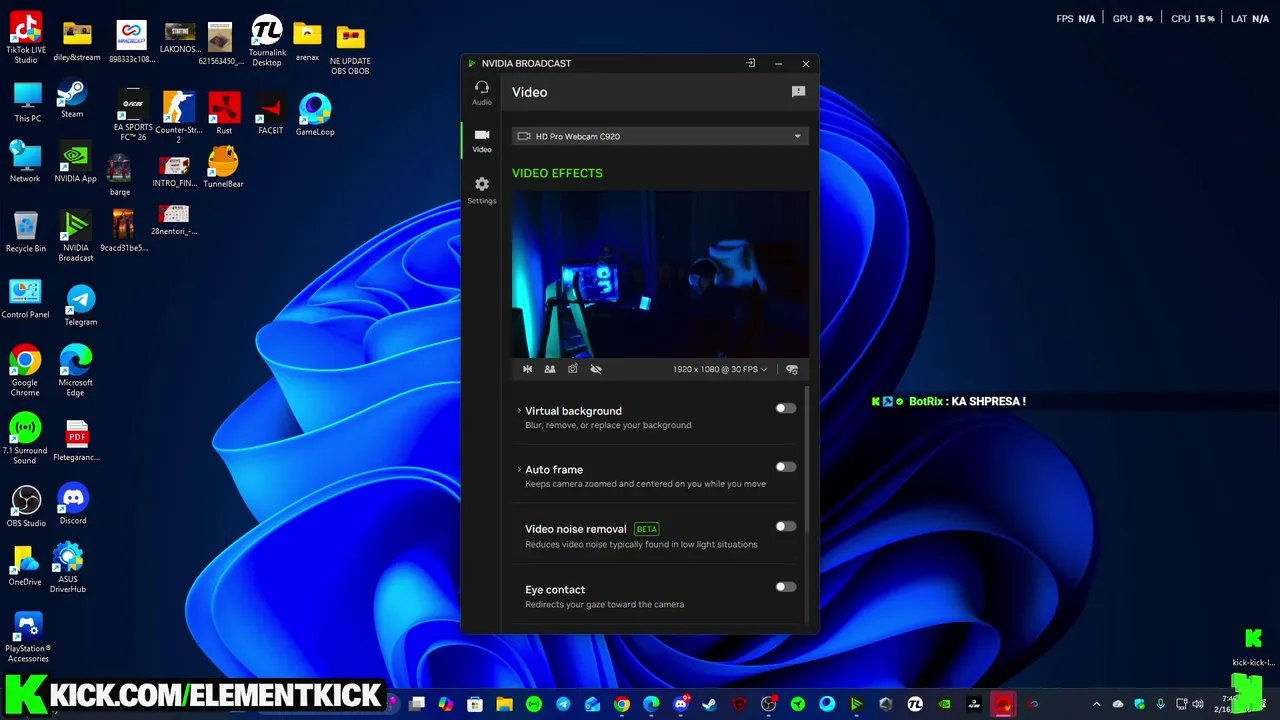Select the FACEIT desktop icon
1280x720 pixels.
[x=270, y=113]
